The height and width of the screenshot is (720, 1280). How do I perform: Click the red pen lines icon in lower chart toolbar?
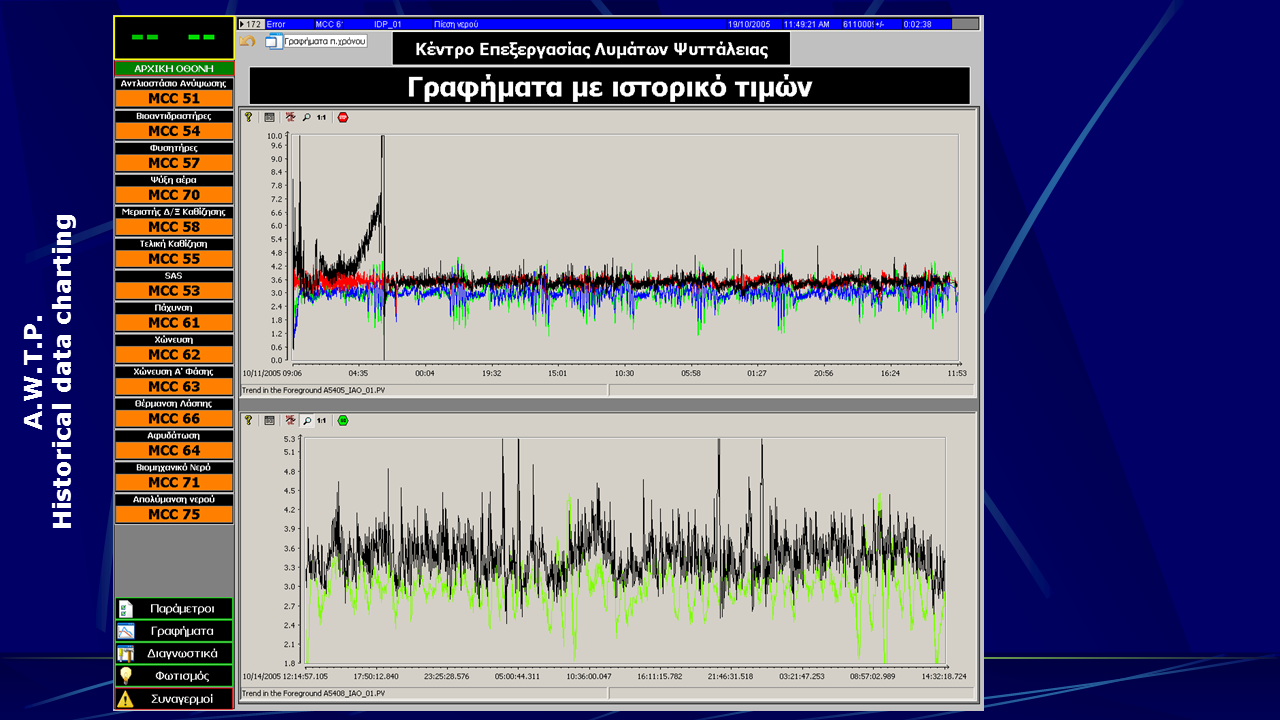pos(290,421)
